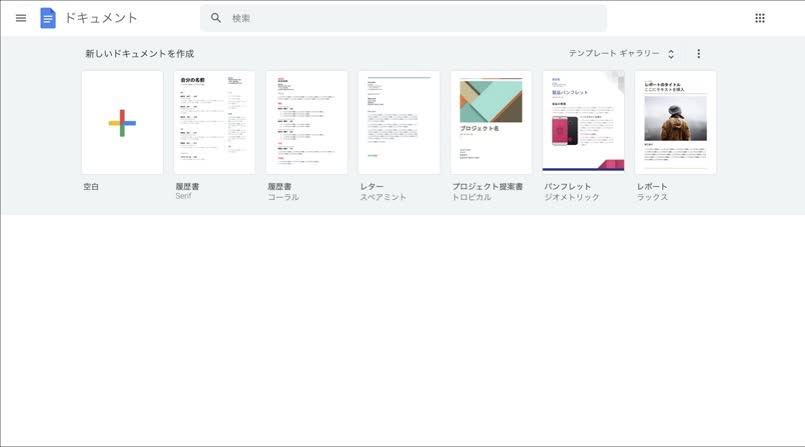
Task: Open the パンフレット ジオメトリック template
Action: (583, 123)
